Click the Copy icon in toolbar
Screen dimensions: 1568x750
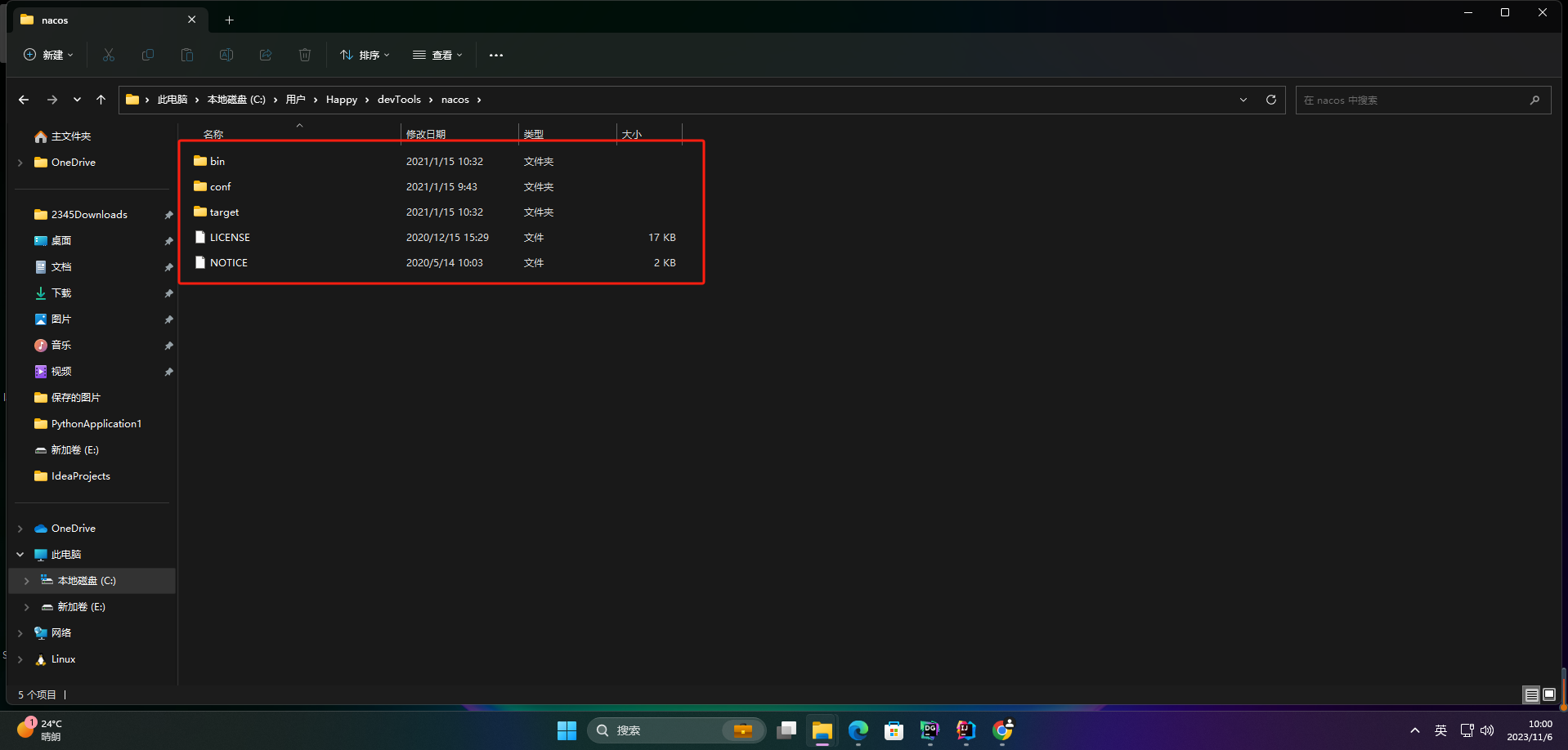[148, 55]
